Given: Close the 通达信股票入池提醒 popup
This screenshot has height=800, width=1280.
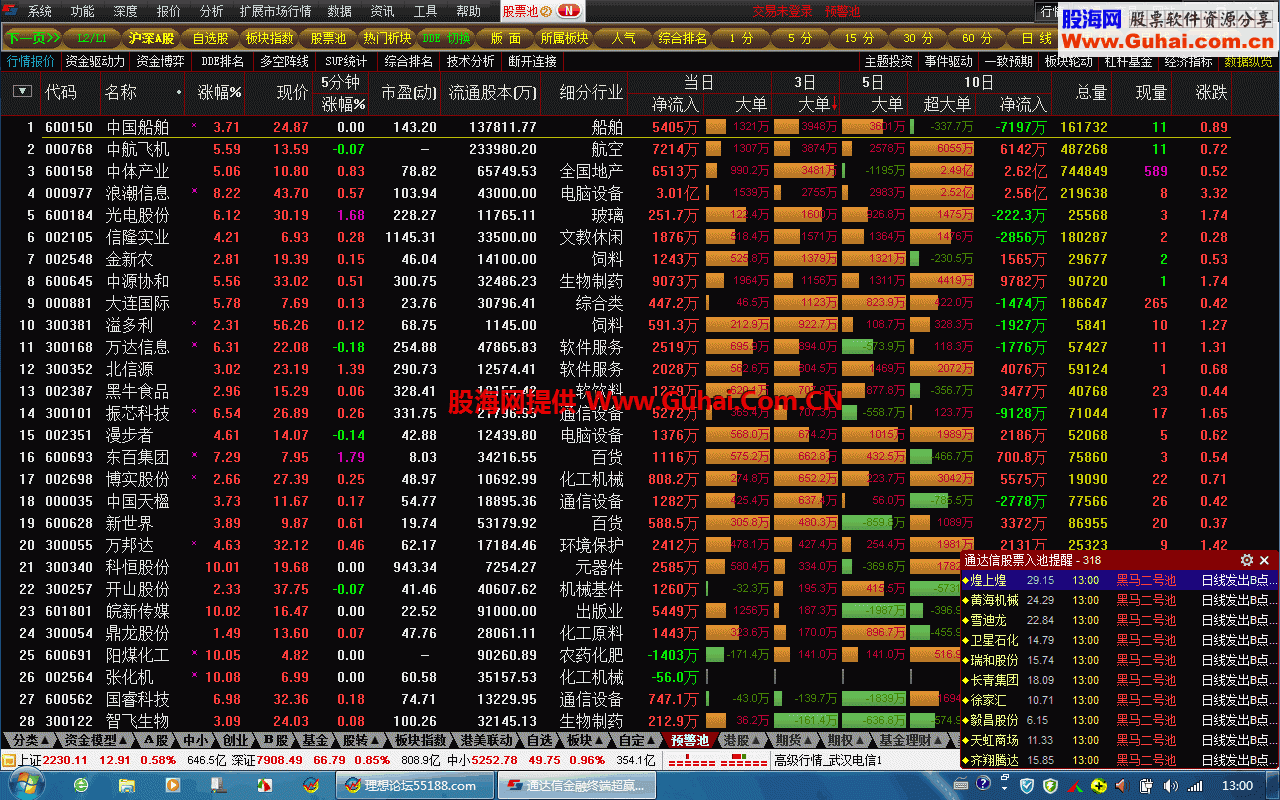Looking at the screenshot, I should tap(1264, 560).
